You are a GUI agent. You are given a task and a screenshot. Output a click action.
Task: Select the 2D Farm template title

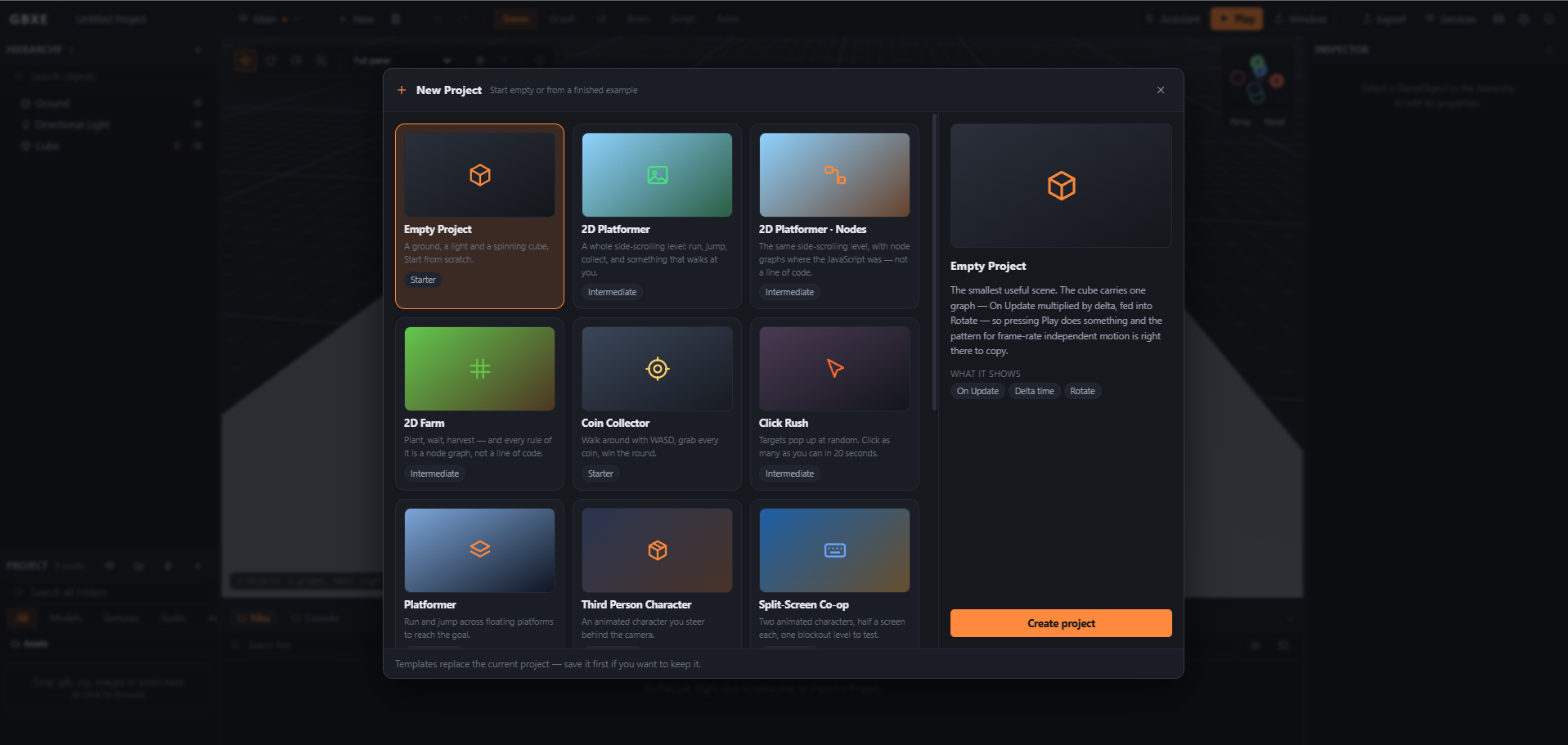(x=425, y=424)
